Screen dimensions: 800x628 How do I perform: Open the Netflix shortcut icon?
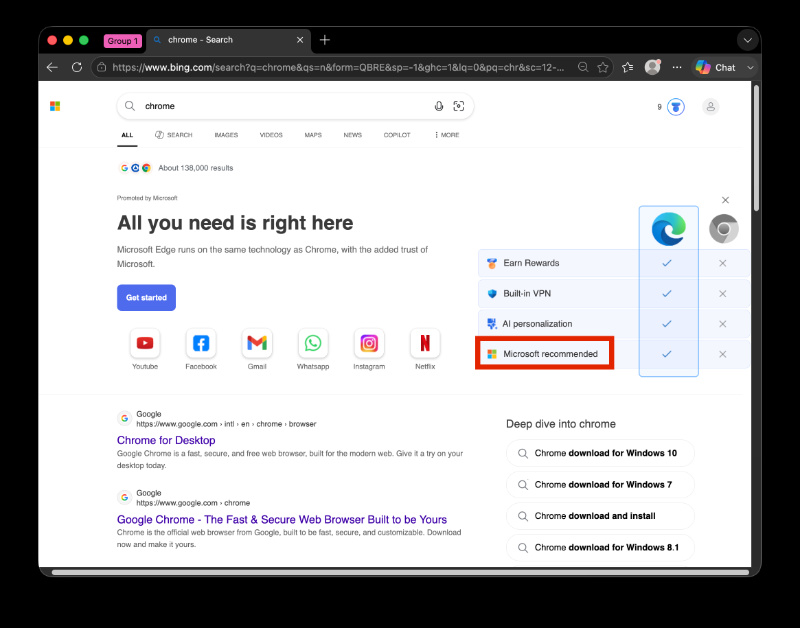point(425,343)
